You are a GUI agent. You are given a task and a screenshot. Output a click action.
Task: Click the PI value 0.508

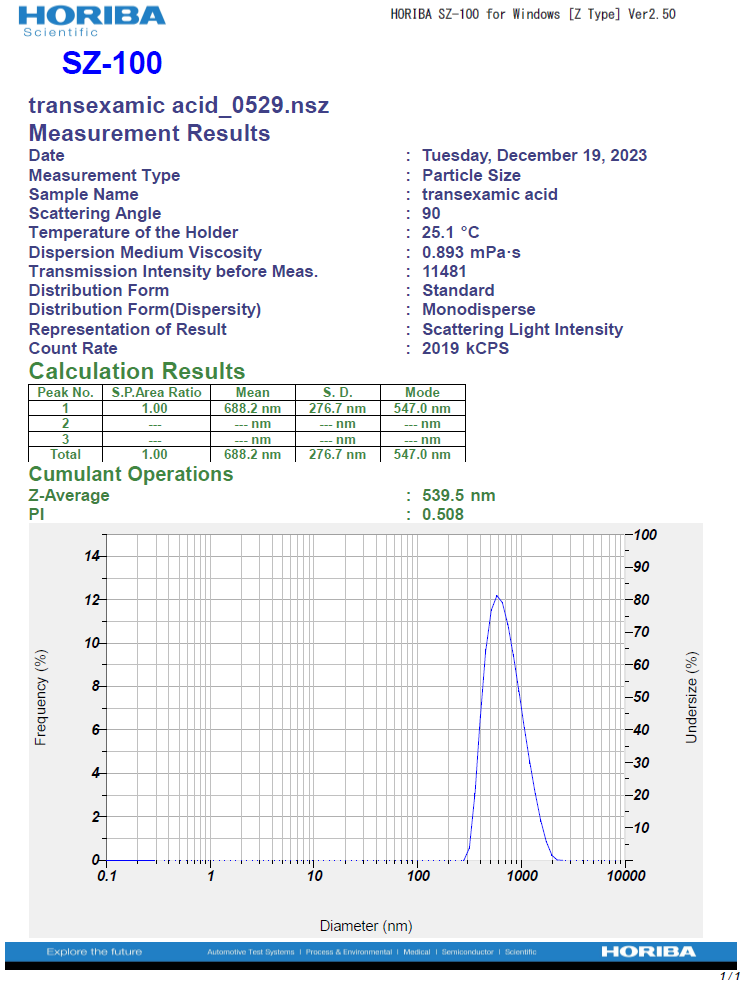click(443, 514)
